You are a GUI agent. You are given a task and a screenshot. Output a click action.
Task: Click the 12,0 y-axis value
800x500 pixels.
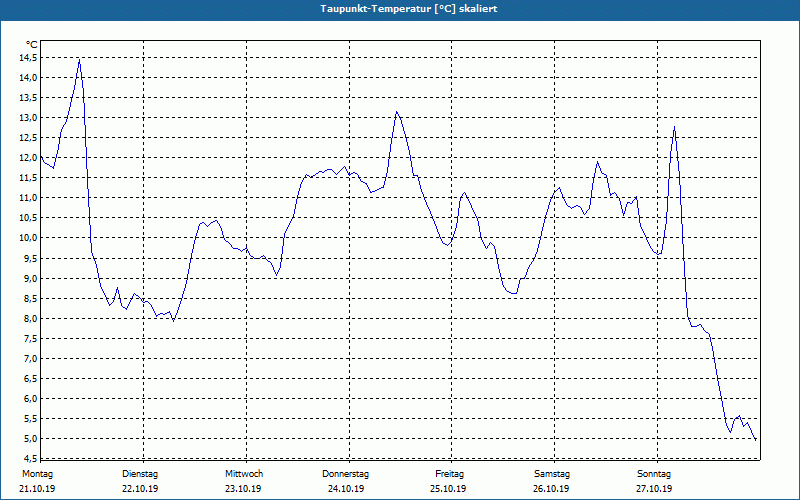[29, 158]
